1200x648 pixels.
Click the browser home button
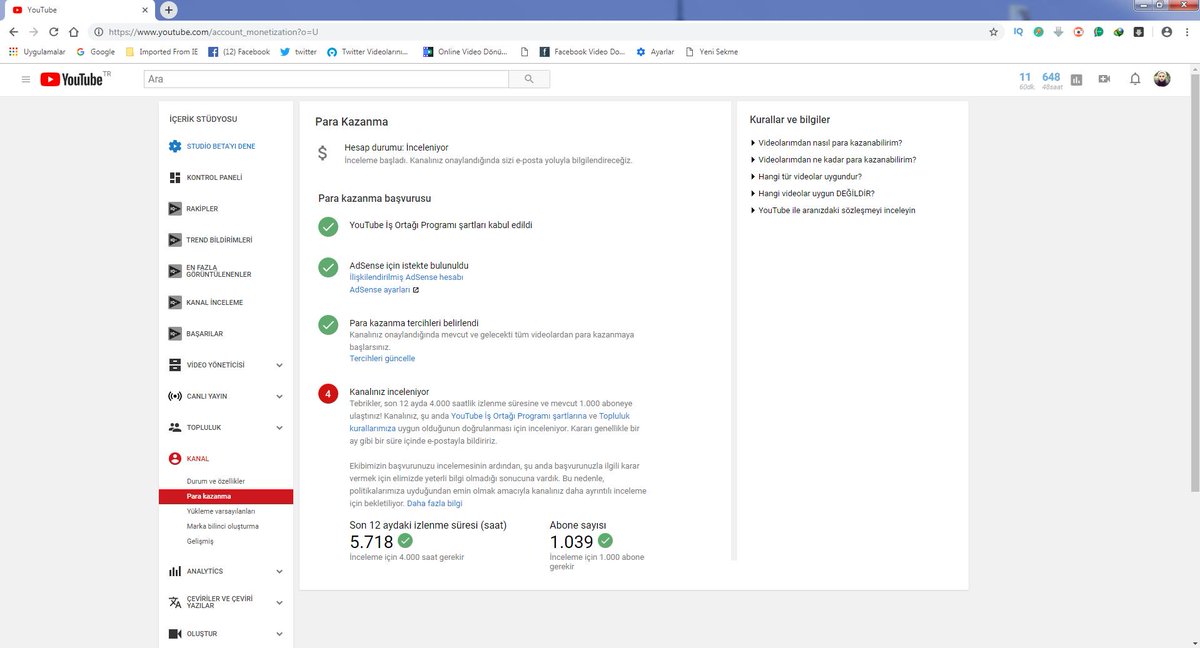[73, 32]
